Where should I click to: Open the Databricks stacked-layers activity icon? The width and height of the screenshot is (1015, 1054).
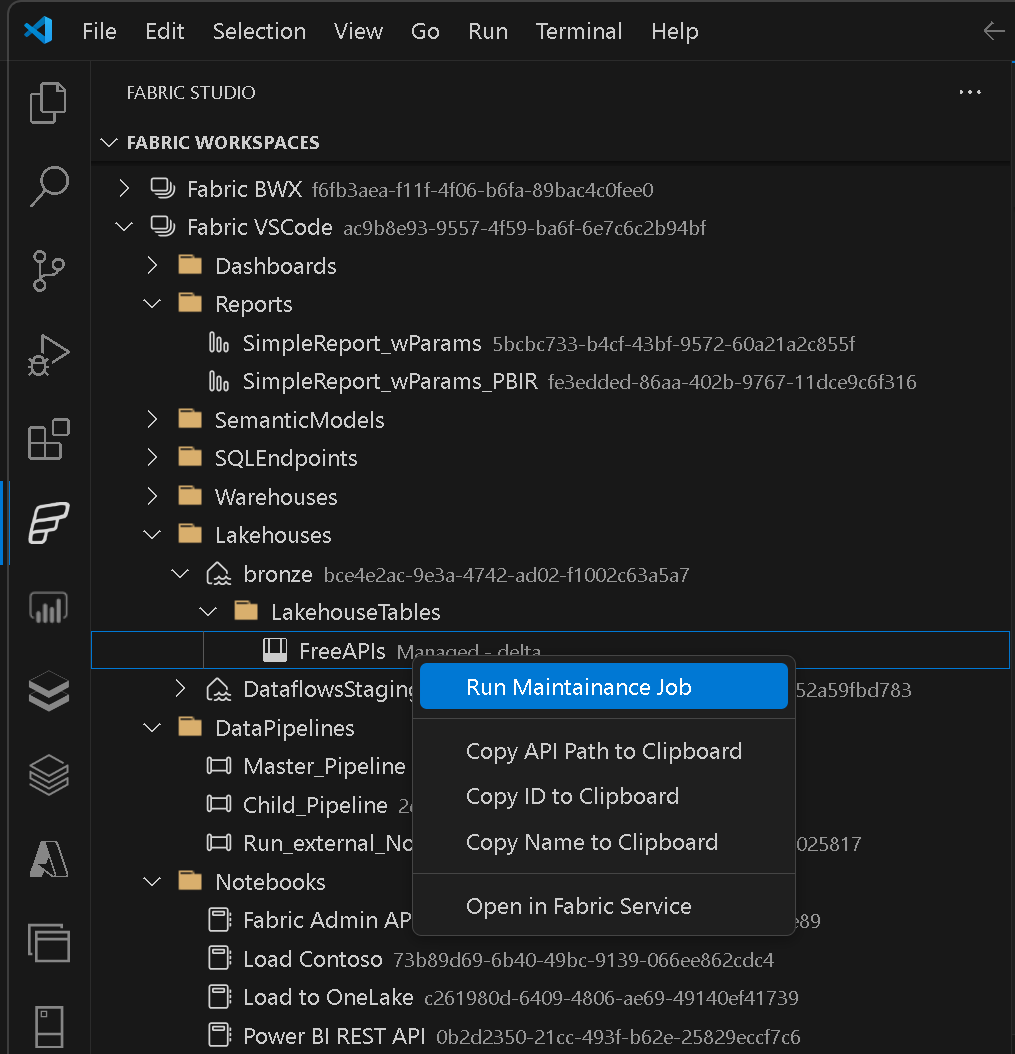[x=48, y=691]
